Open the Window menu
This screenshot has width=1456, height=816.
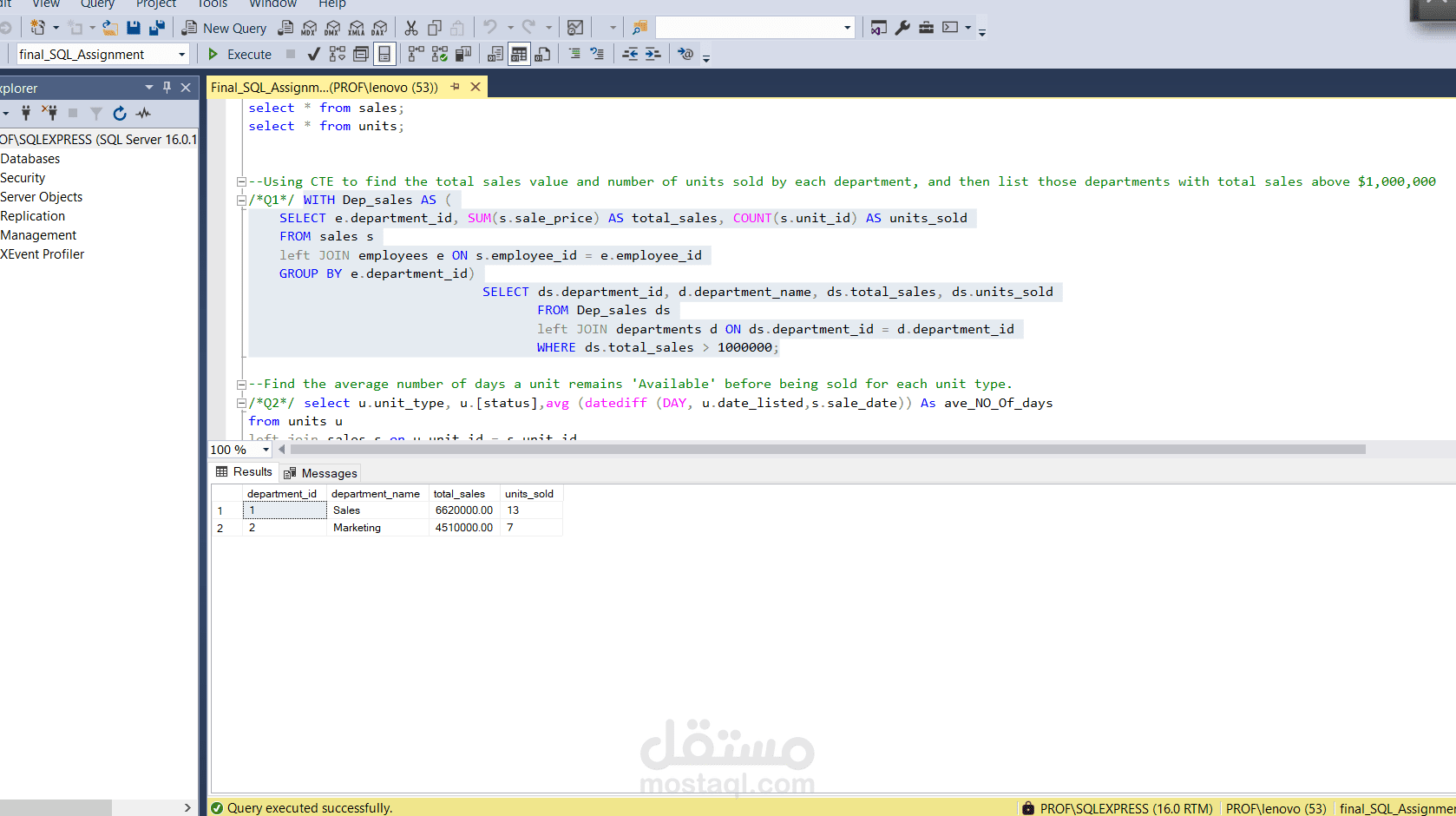(273, 4)
